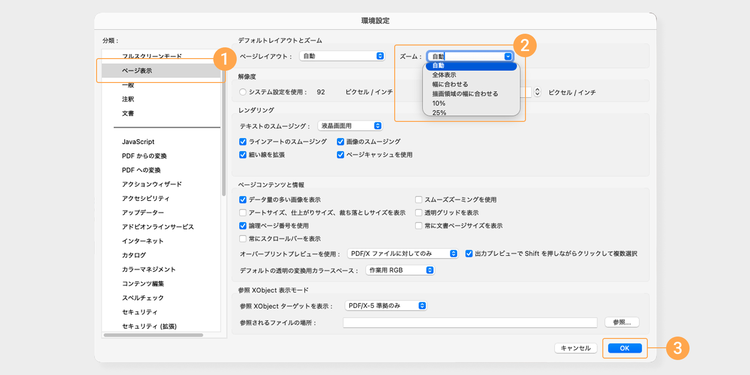Open オーバープリントプレビューを使用 dropdown
Viewport: 750px width, 375px height.
pos(403,254)
